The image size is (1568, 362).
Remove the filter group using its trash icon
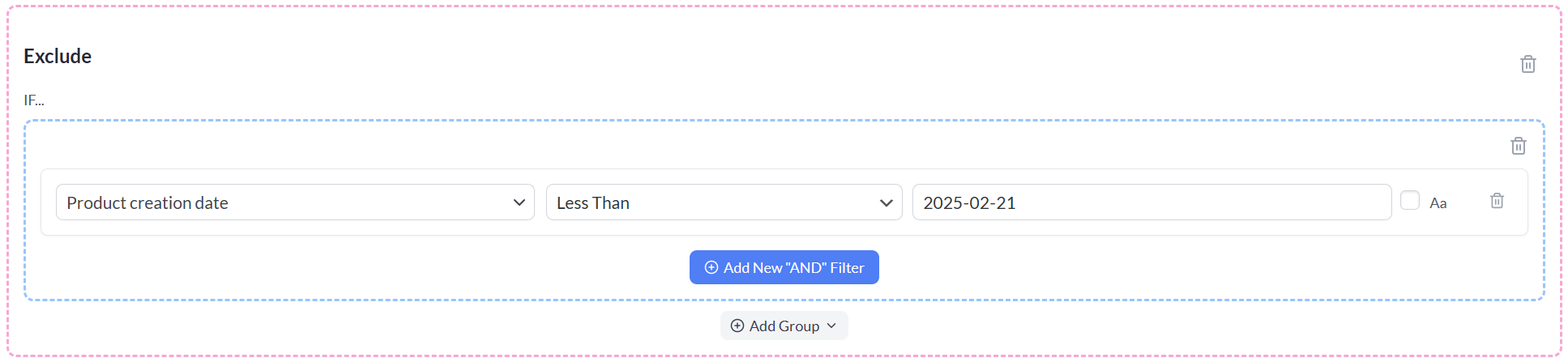[x=1518, y=146]
